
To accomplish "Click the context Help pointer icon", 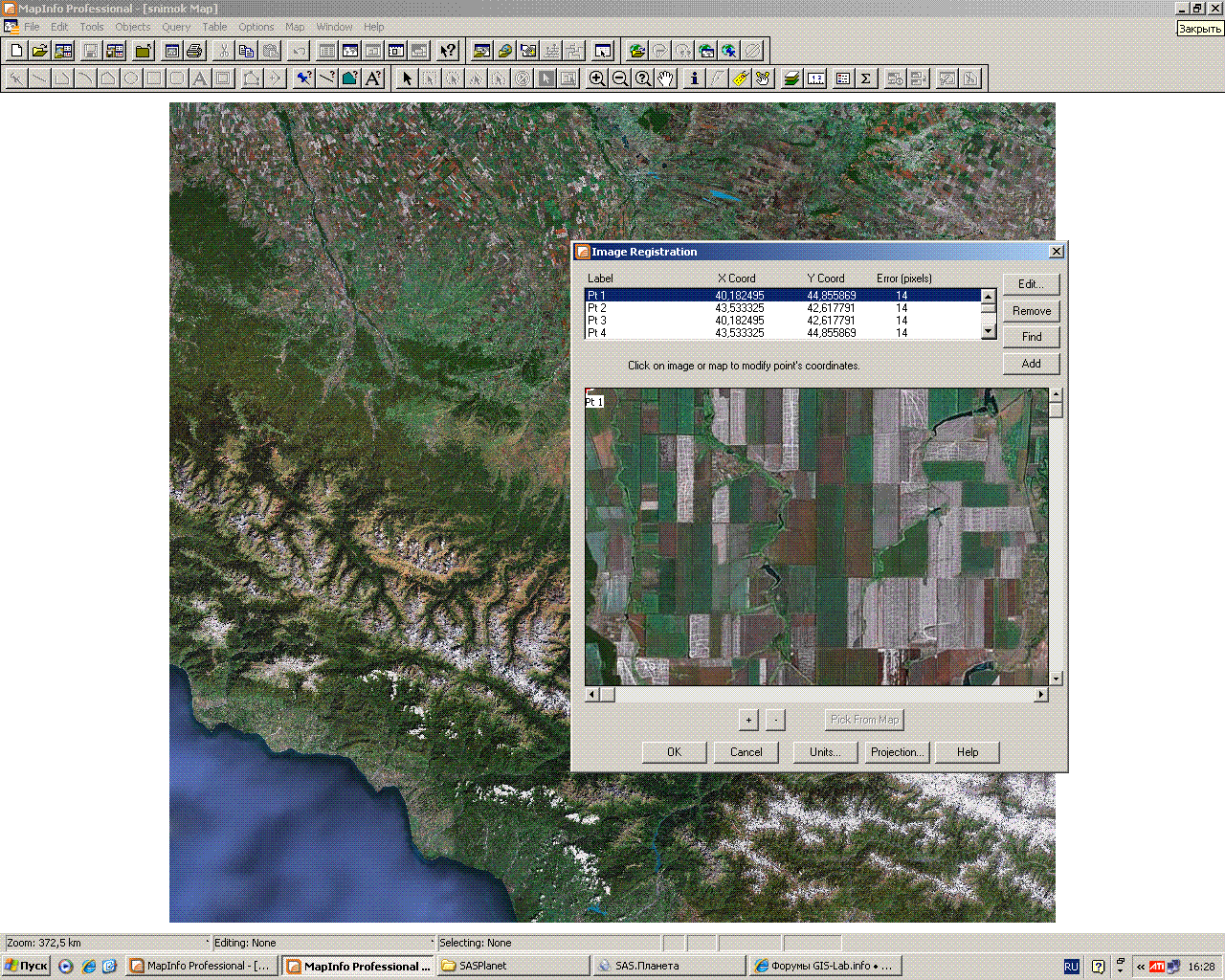I will click(447, 51).
